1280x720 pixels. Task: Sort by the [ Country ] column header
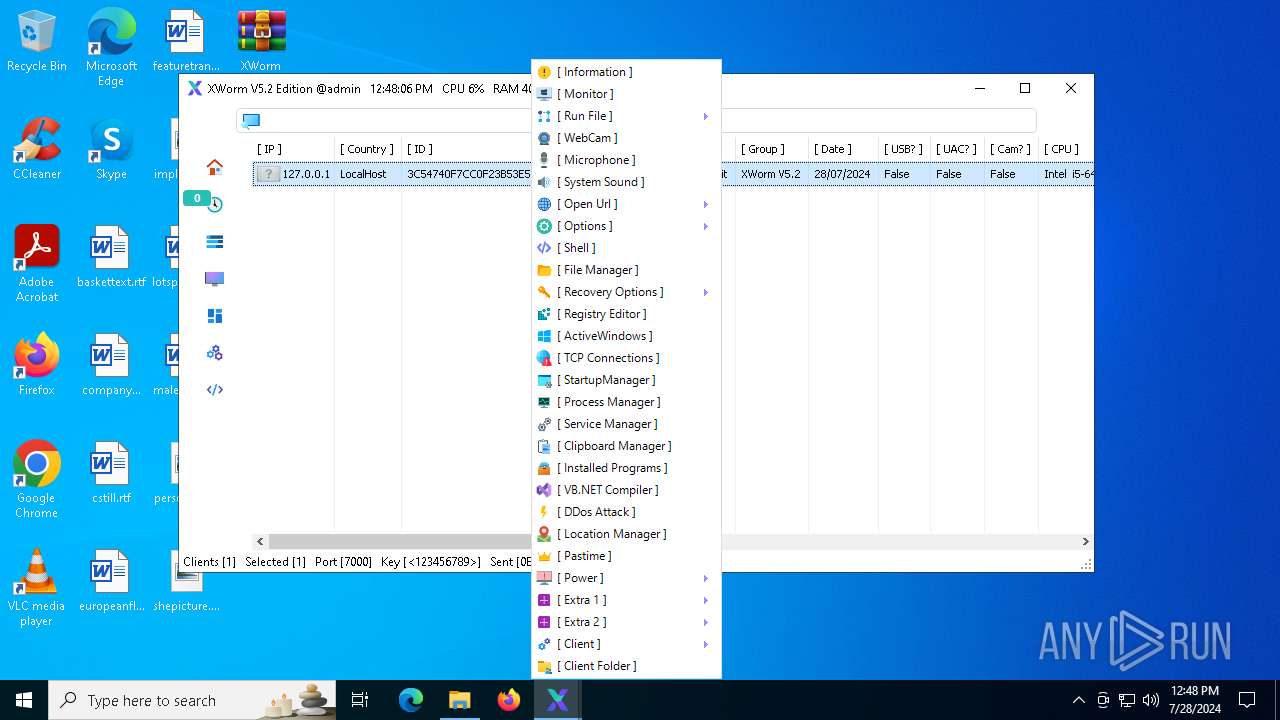[367, 149]
